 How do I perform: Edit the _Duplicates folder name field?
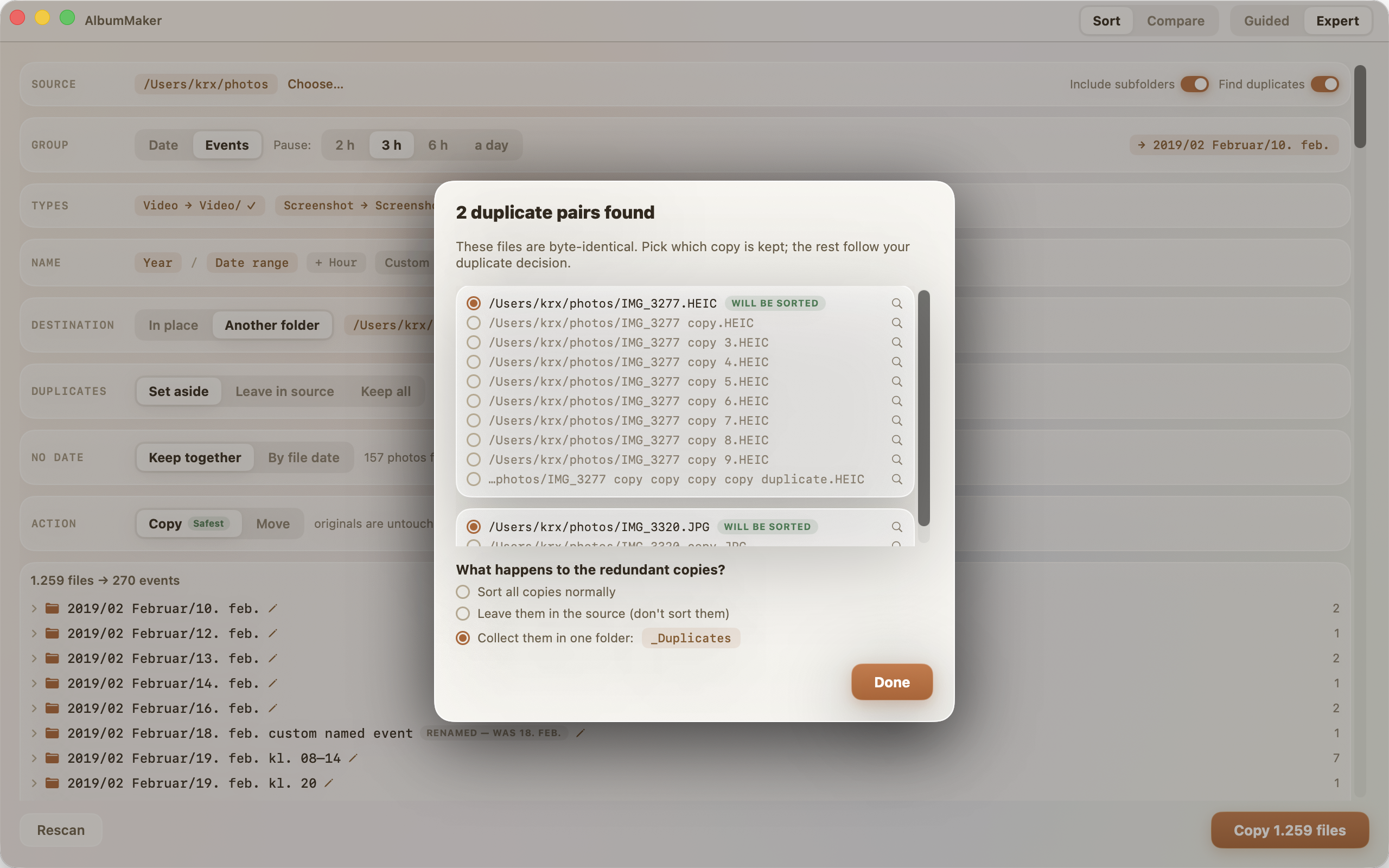coord(691,638)
